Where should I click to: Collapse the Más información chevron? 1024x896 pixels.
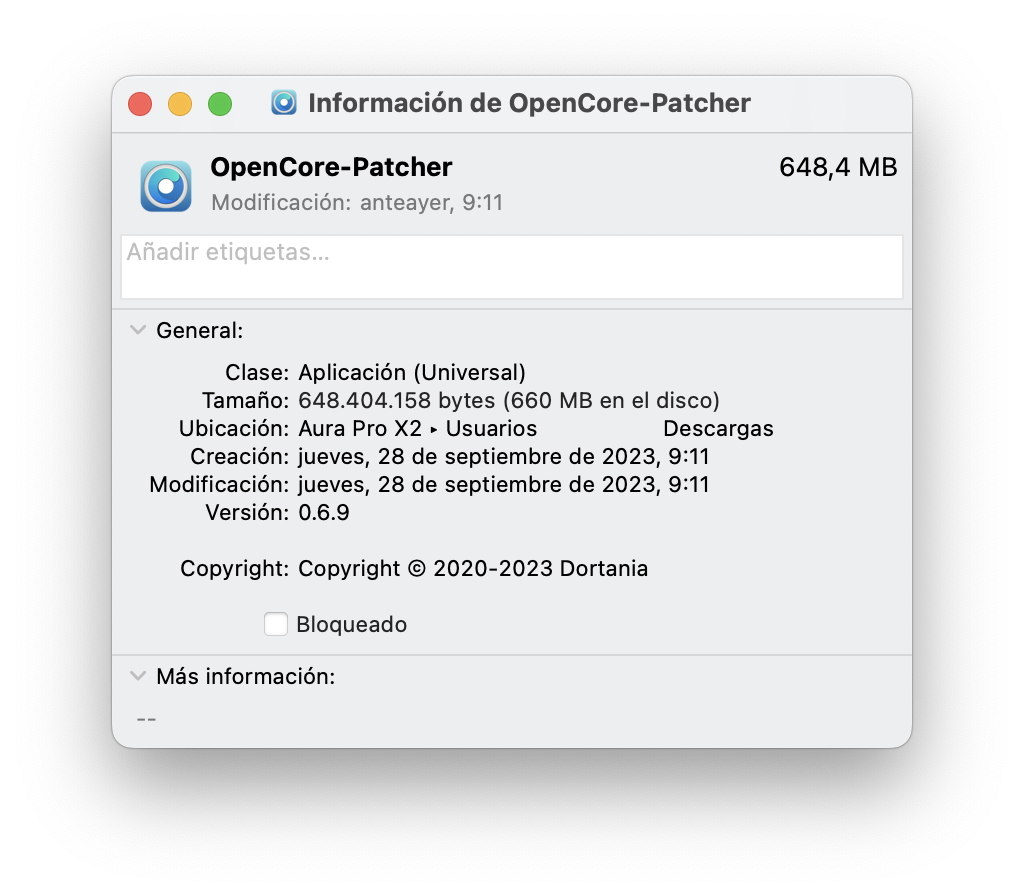coord(138,676)
